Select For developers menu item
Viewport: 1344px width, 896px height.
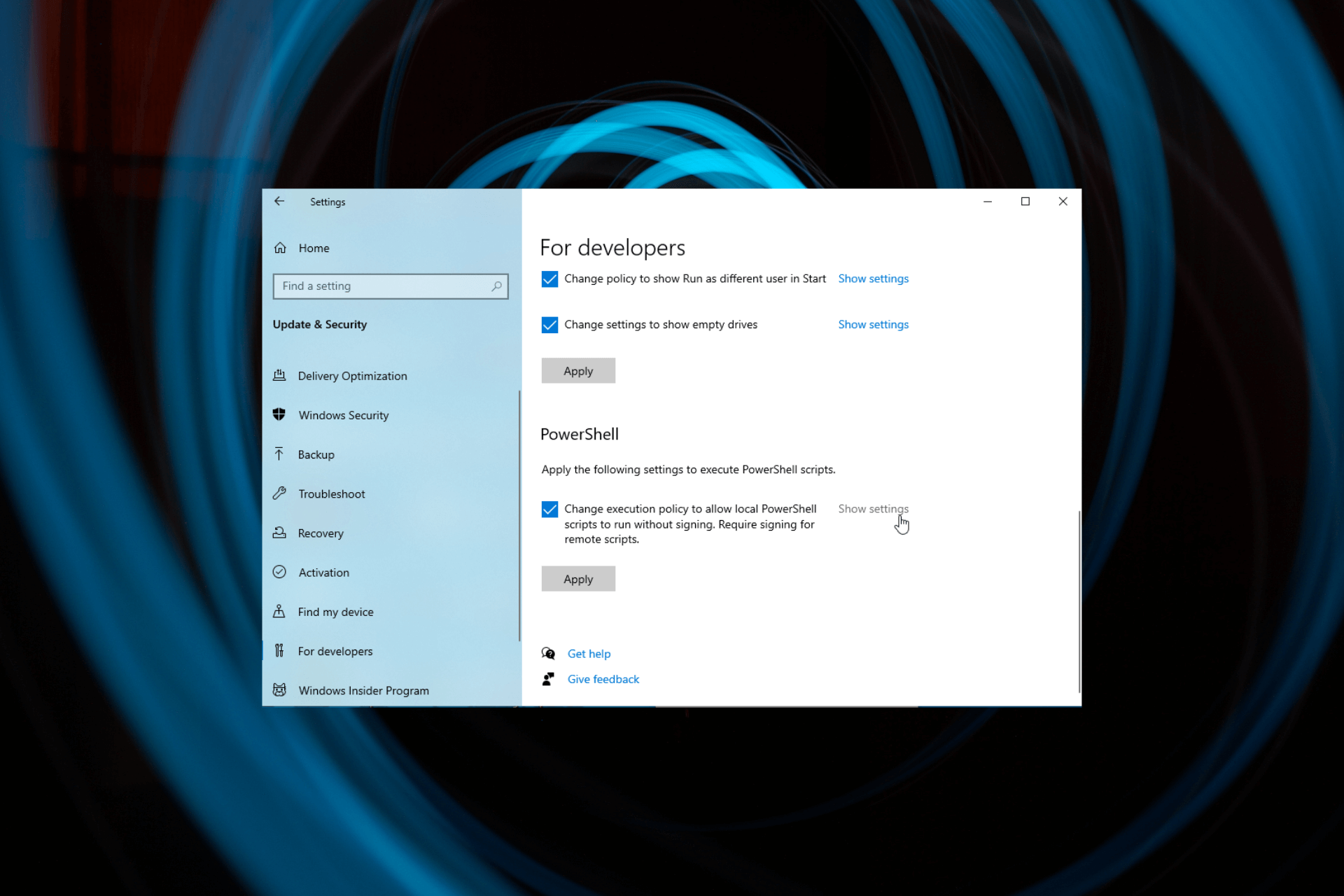tap(336, 650)
